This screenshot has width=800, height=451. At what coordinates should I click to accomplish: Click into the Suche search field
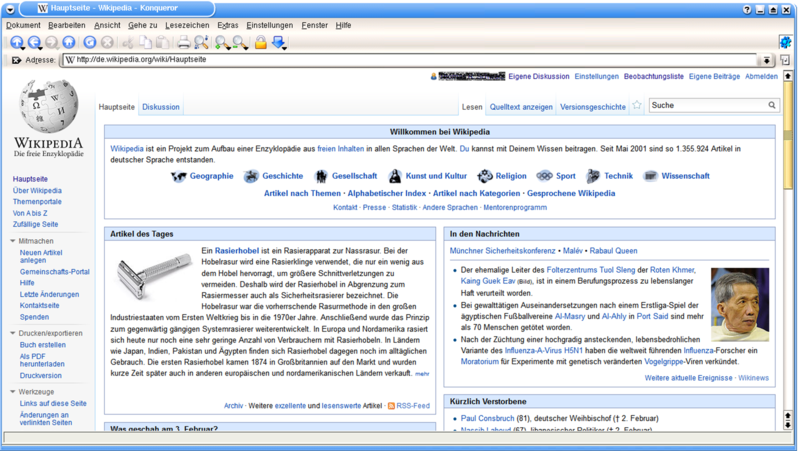(708, 105)
